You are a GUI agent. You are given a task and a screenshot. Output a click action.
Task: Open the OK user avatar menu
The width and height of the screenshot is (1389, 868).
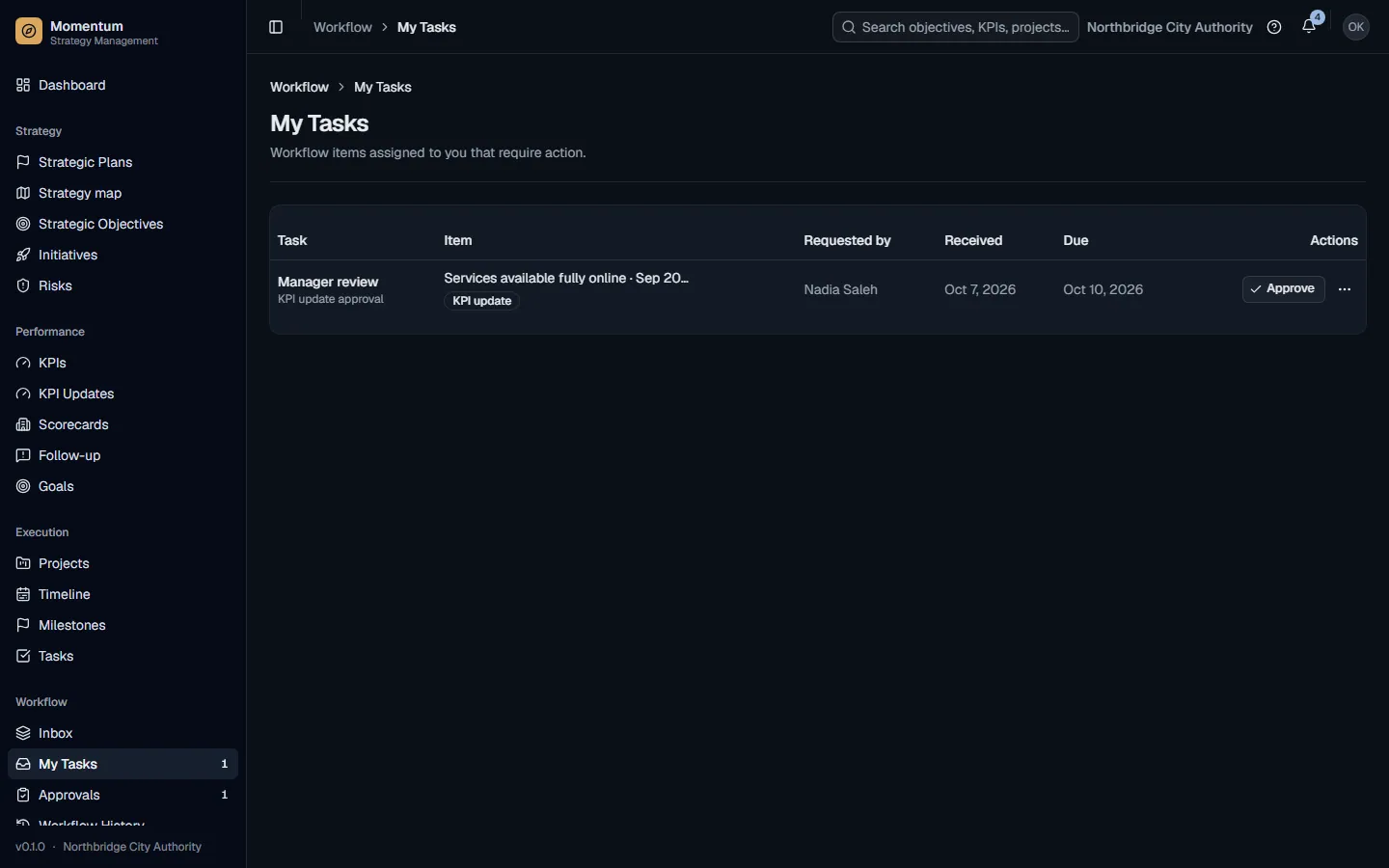point(1356,27)
